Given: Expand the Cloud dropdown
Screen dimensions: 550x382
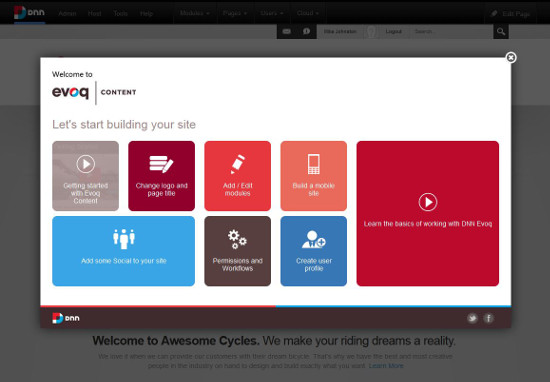Looking at the screenshot, I should 308,13.
